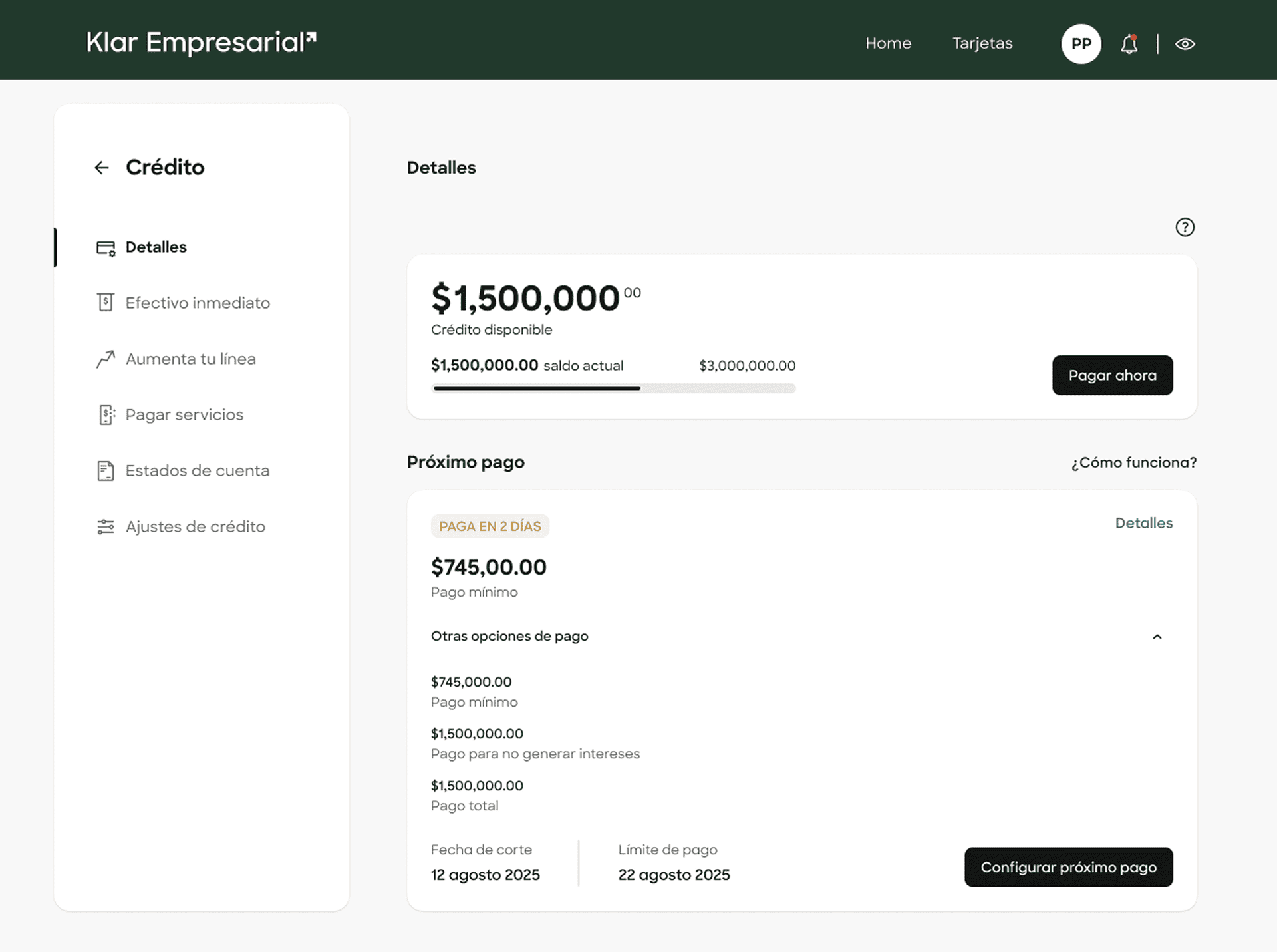
Task: Open the ¿Cómo funciona? link
Action: tap(1133, 463)
